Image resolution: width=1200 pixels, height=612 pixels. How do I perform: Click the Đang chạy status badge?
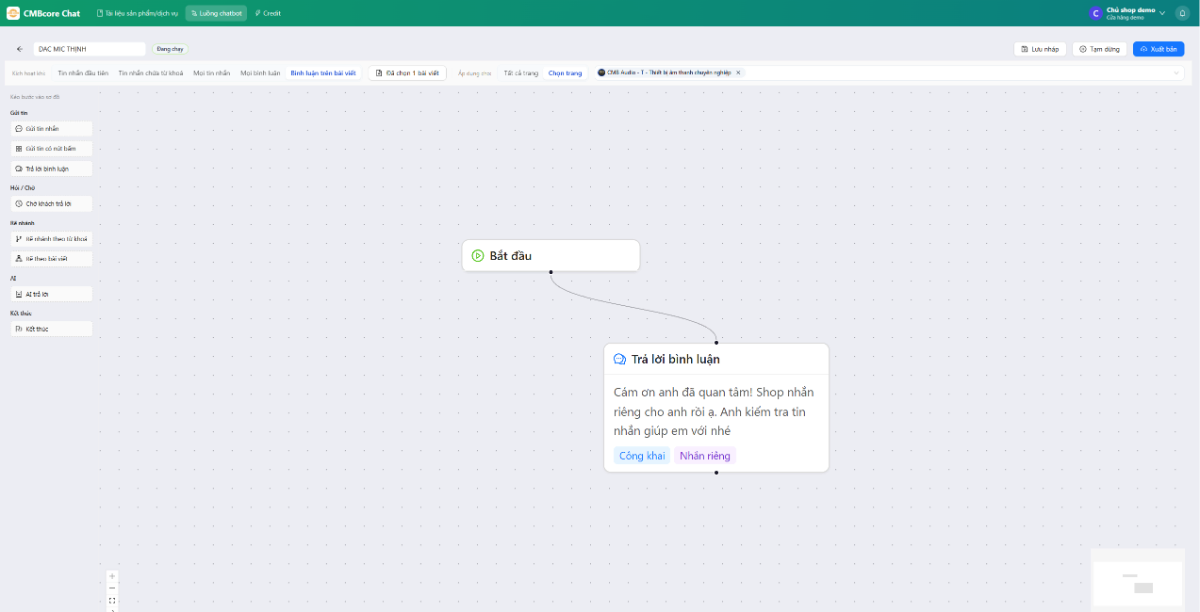coord(170,49)
